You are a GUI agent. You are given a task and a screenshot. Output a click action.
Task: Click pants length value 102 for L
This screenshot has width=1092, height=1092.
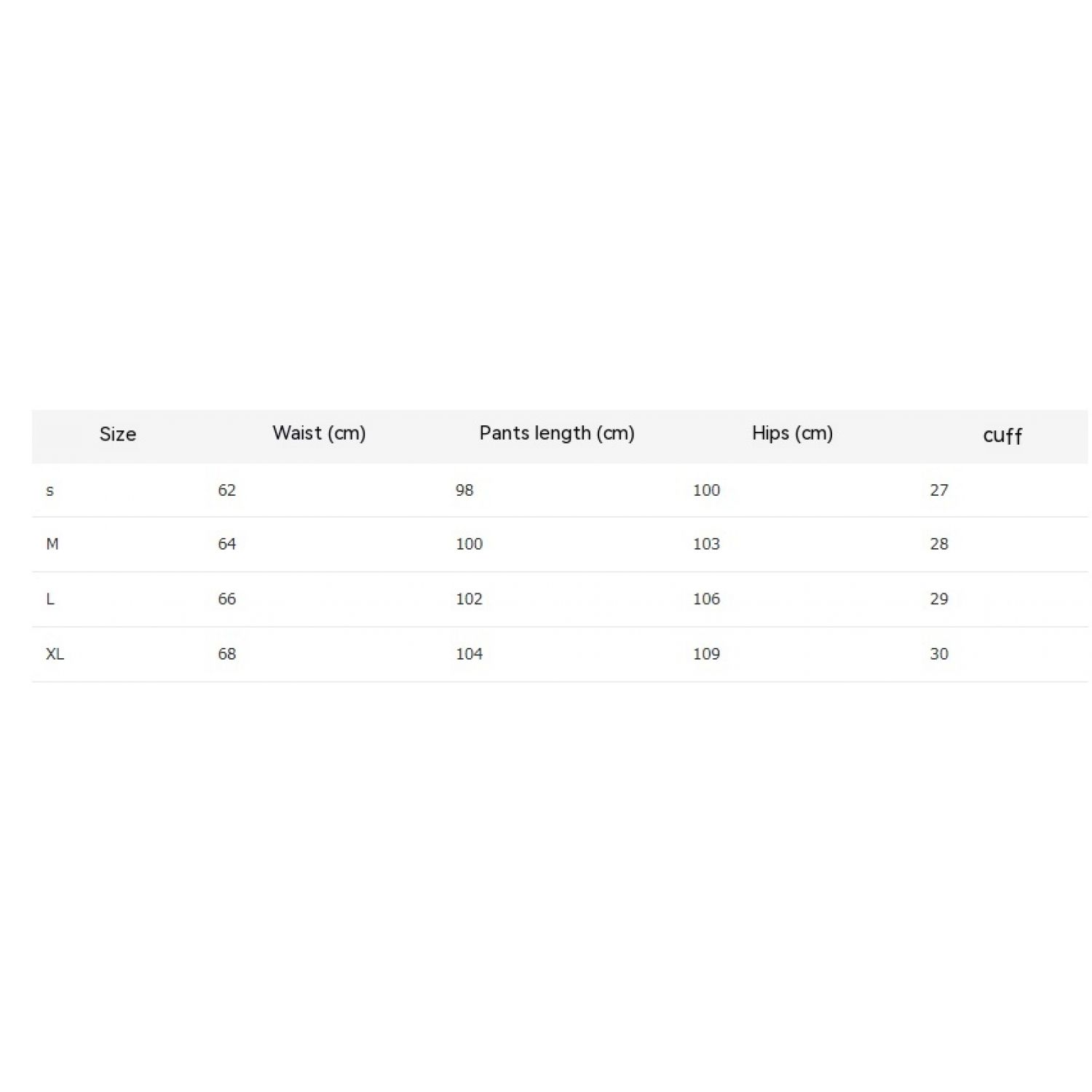pyautogui.click(x=469, y=599)
